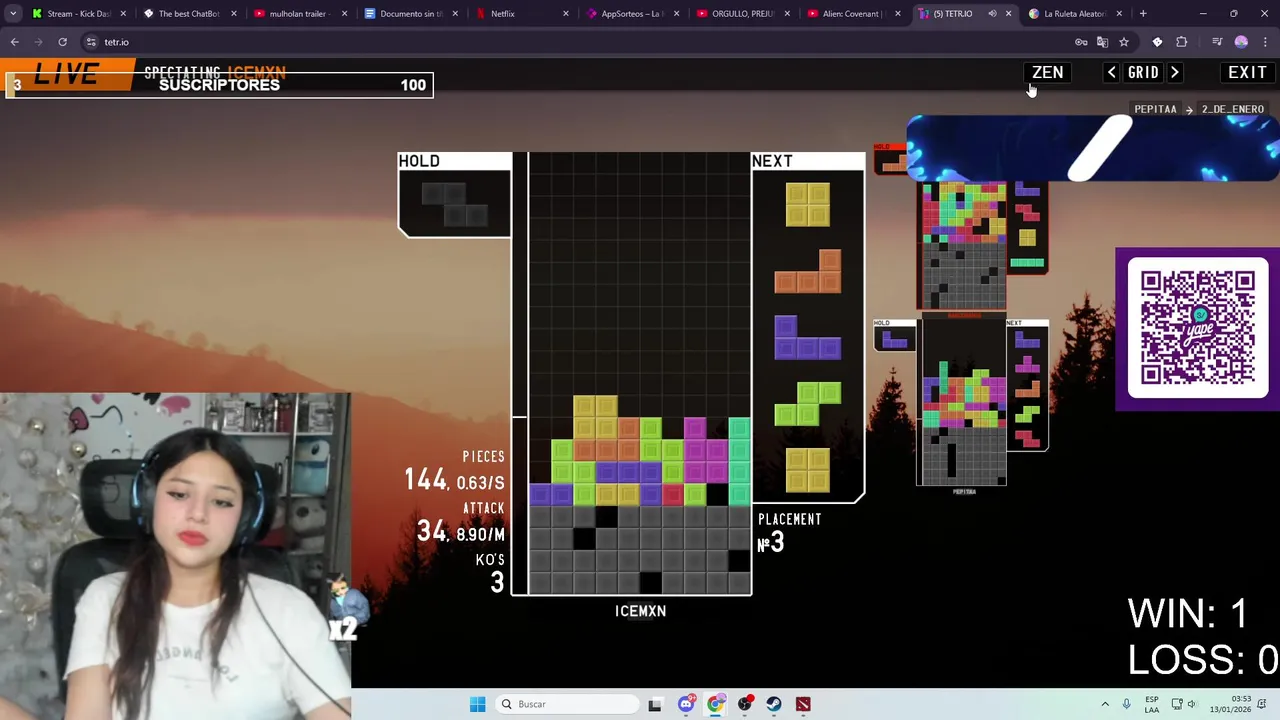Viewport: 1280px width, 720px height.
Task: Open the tab groups toolbar icon
Action: pyautogui.click(x=1217, y=42)
